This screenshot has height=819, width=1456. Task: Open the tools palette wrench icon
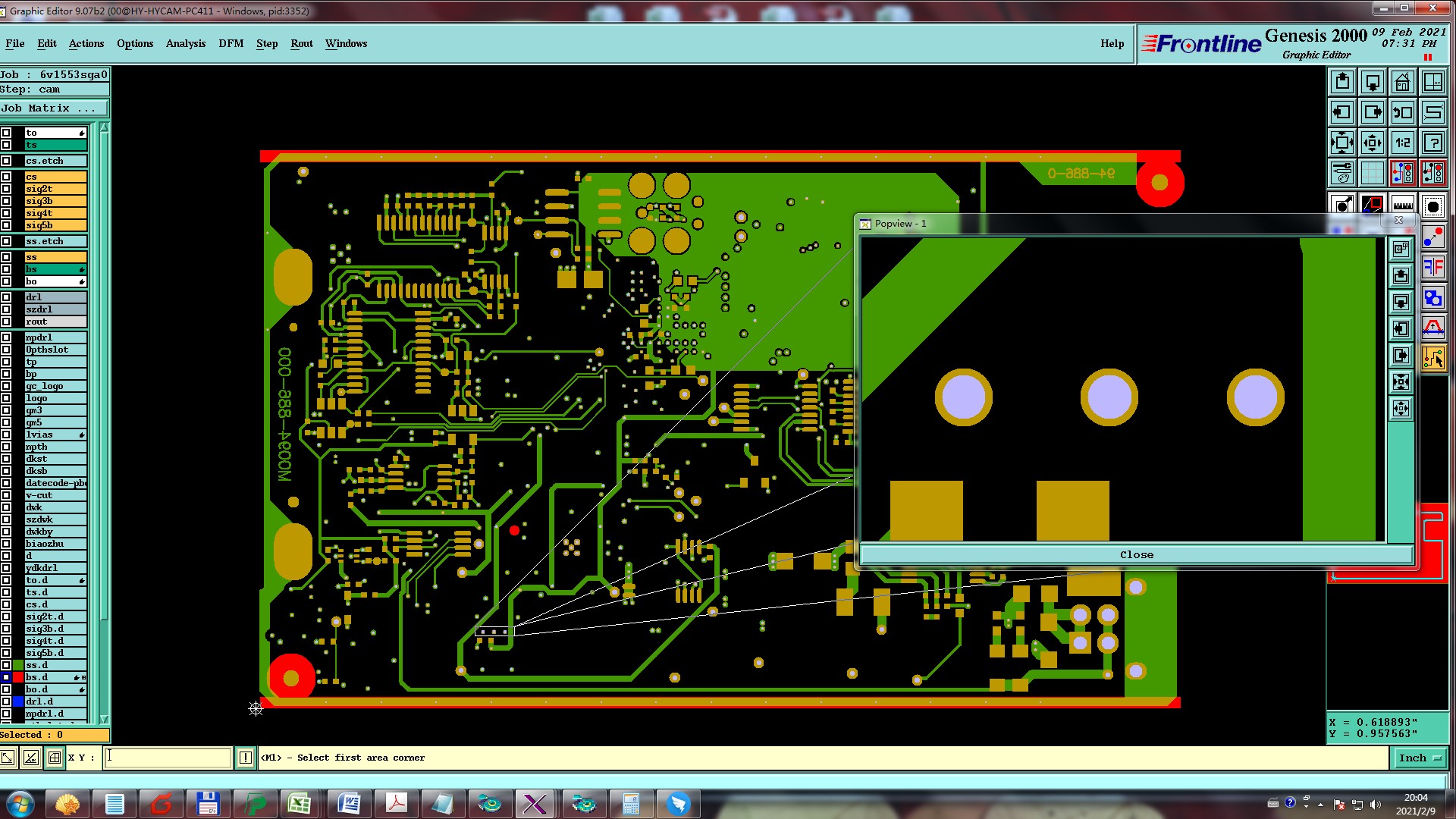1341,173
